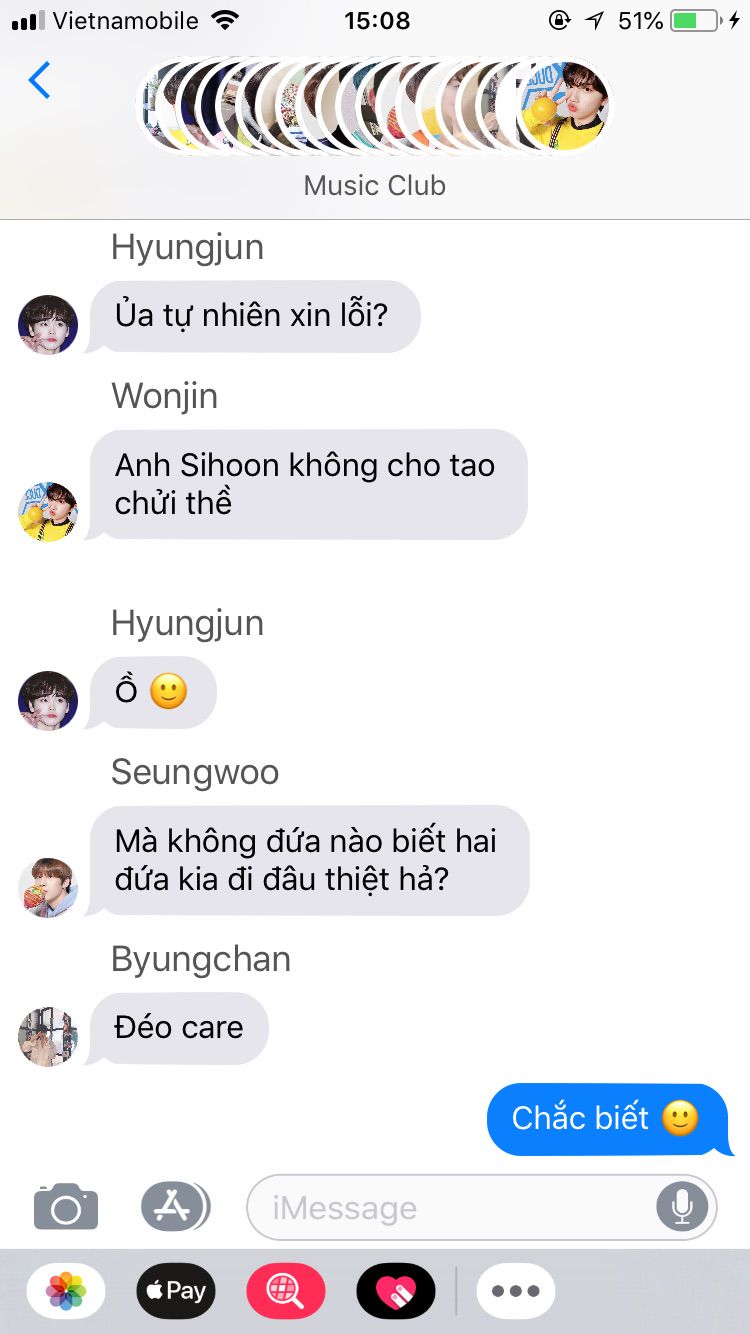Image resolution: width=750 pixels, height=1334 pixels.
Task: Select the 'Anh Sihoon không cho tao' message
Action: point(308,484)
